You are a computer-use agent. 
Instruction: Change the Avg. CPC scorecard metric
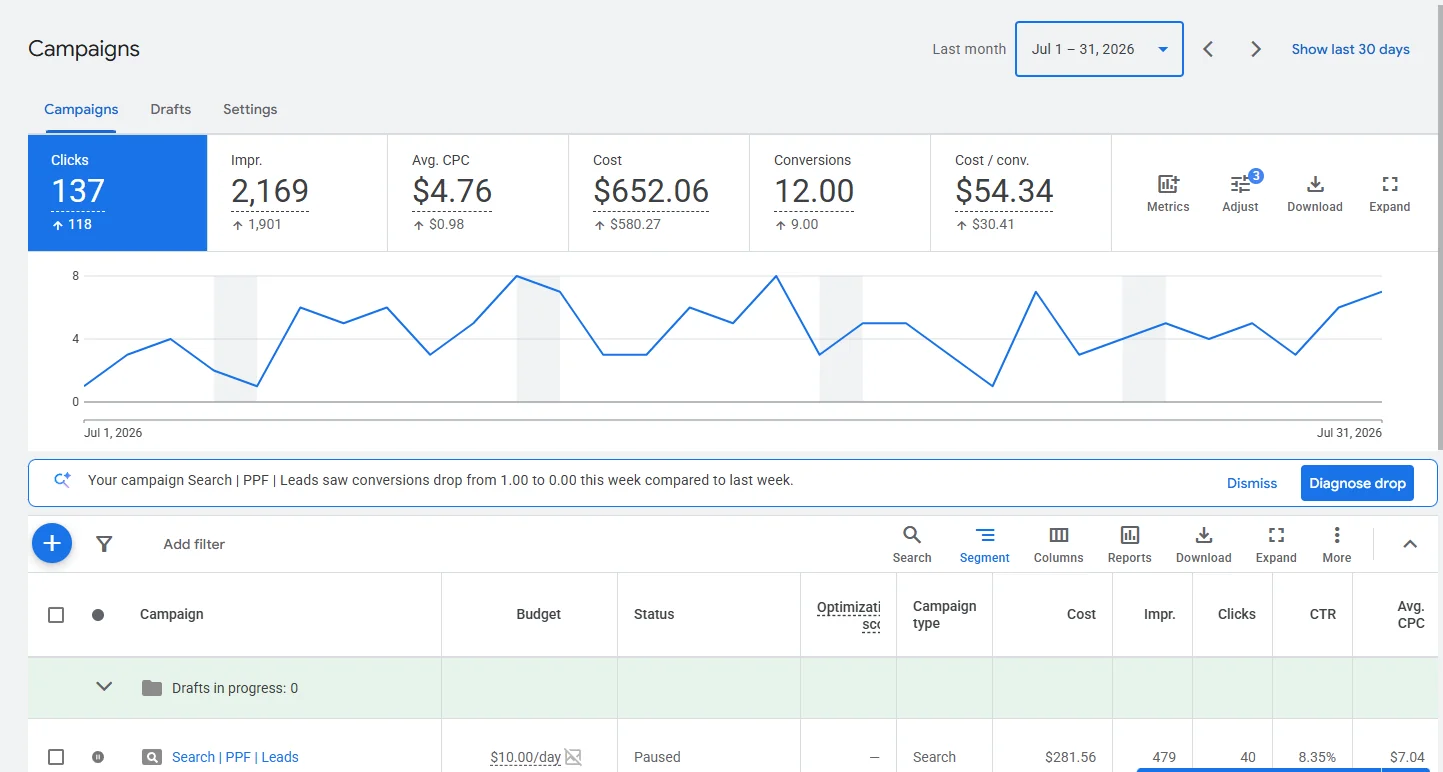478,193
